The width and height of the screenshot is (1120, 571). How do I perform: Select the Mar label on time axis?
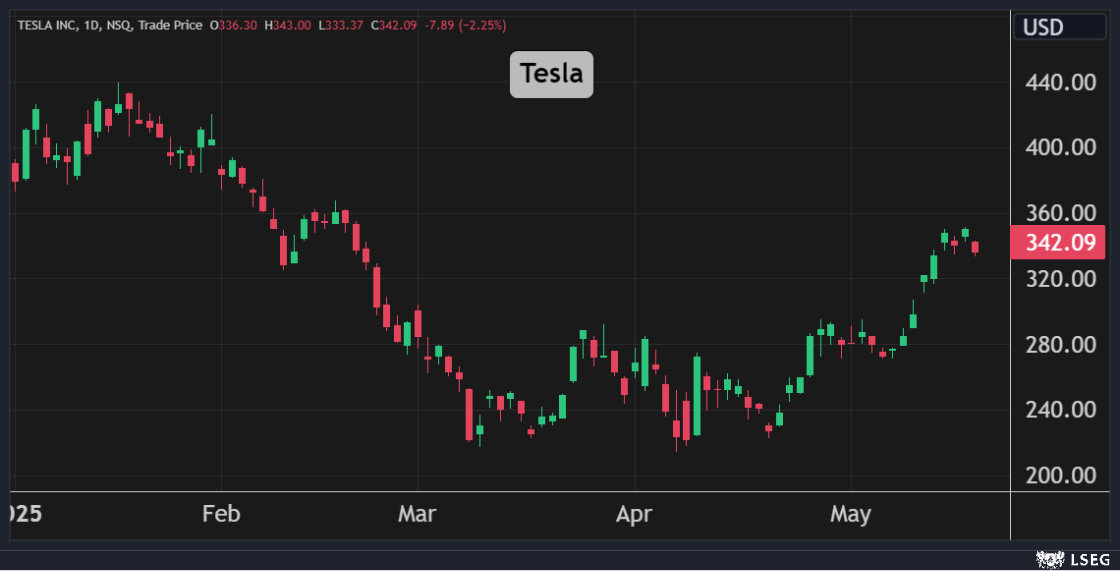tap(417, 514)
